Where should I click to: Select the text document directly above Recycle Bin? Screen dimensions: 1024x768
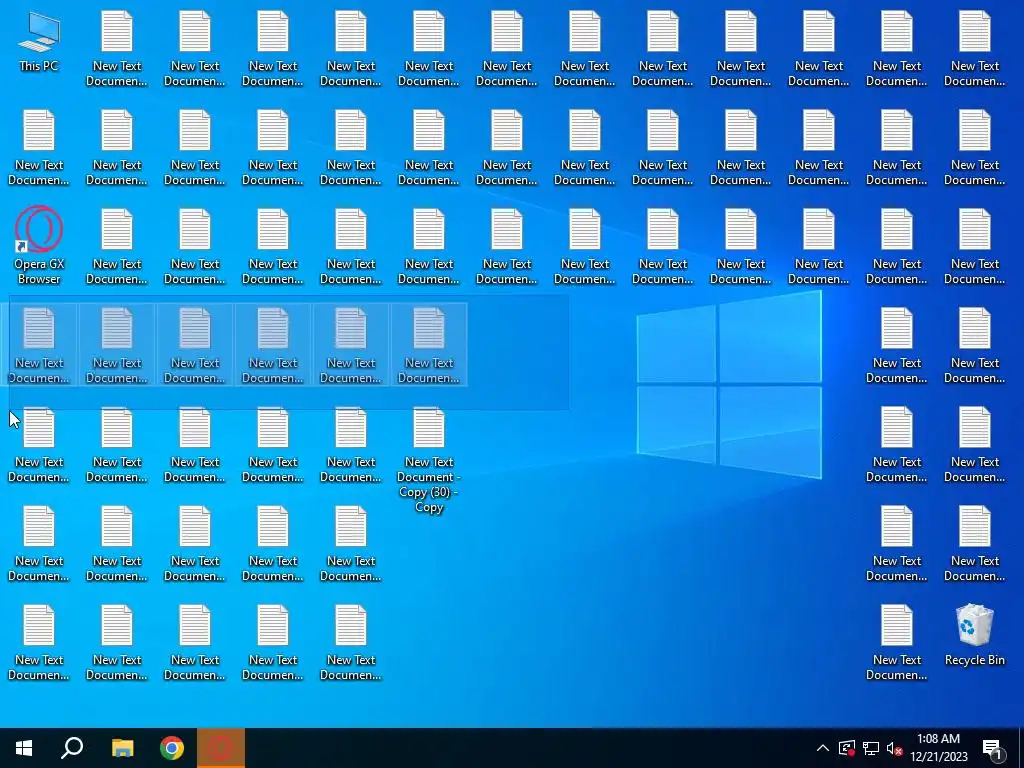point(974,543)
